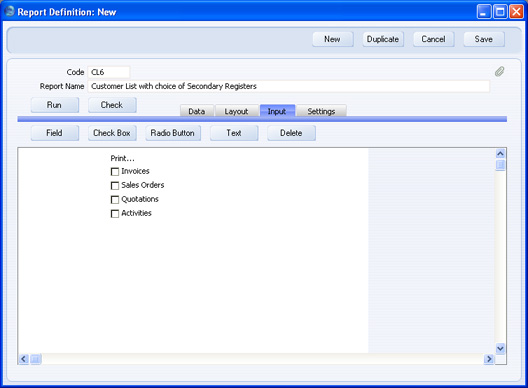Click the vertical scrollbar down arrow
528x388 pixels.
click(500, 348)
